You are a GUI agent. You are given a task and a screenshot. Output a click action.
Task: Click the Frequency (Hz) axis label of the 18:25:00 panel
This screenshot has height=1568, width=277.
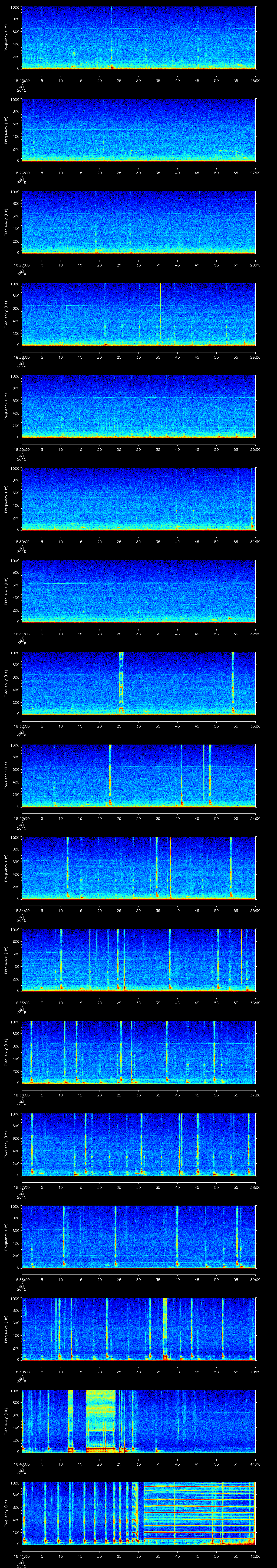(x=6, y=38)
